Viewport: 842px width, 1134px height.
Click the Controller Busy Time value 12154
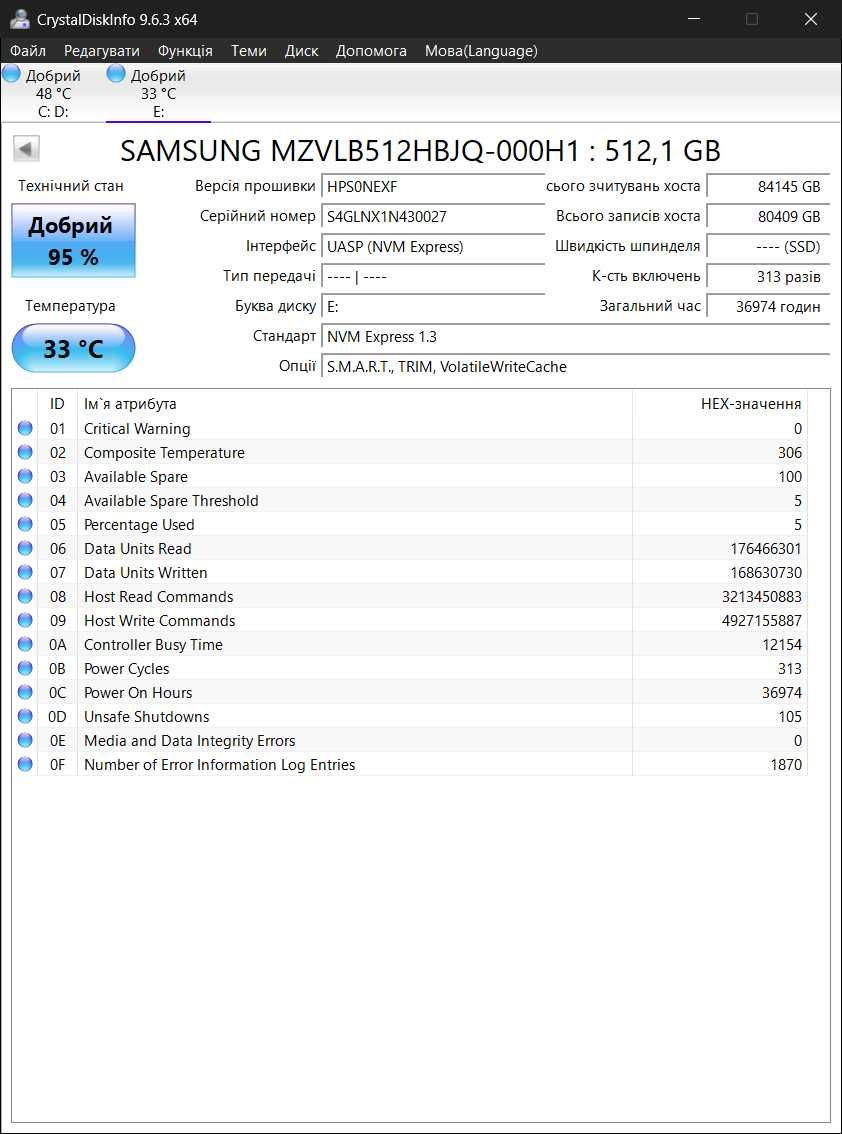781,644
